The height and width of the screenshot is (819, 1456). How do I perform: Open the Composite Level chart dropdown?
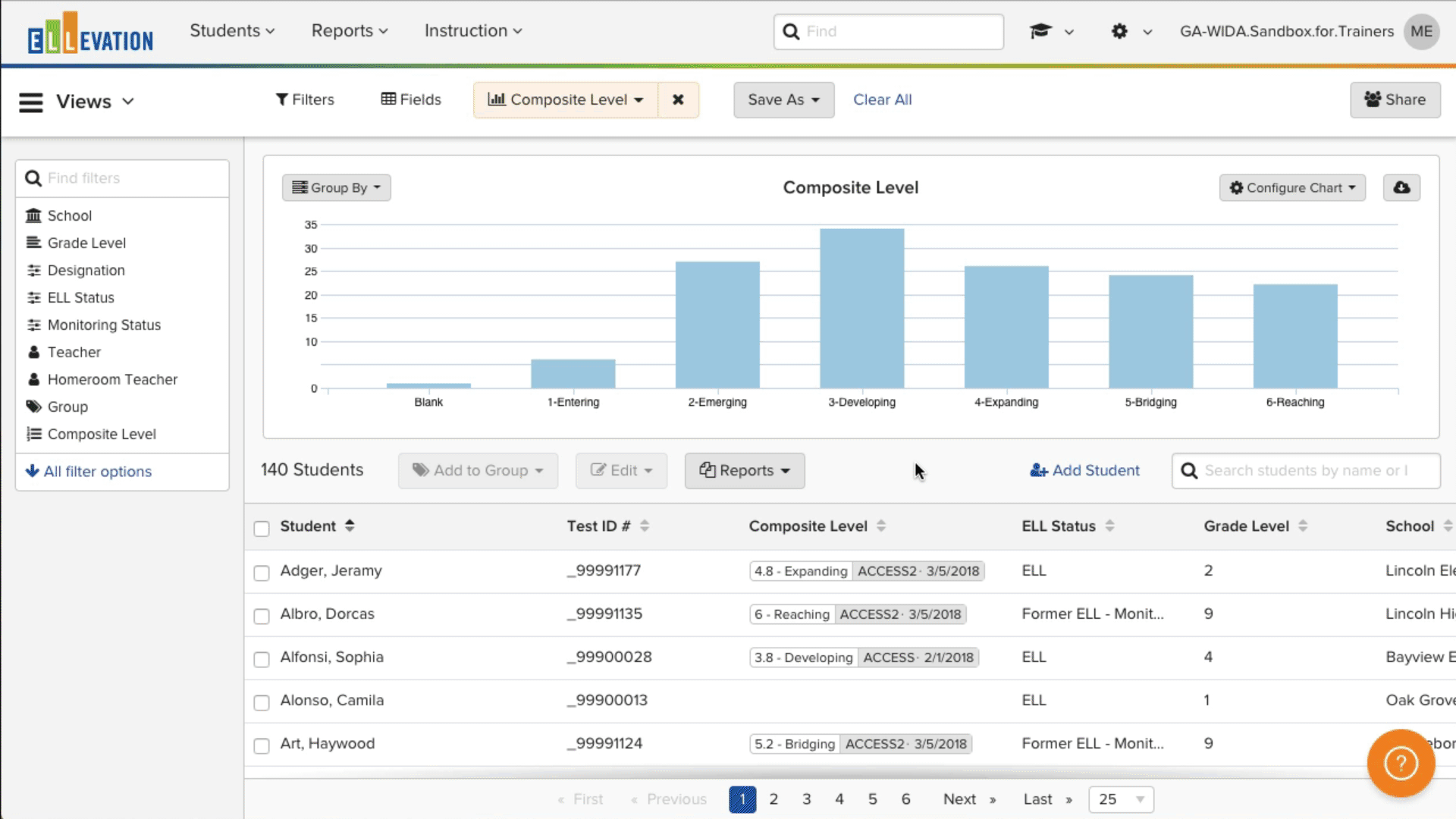[x=566, y=99]
